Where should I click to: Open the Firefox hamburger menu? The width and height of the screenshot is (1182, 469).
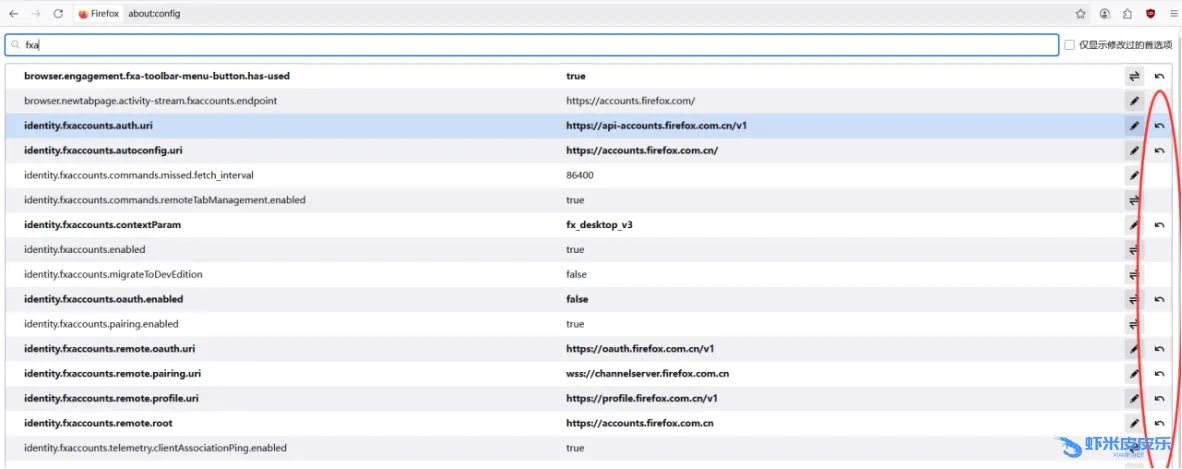[1174, 14]
